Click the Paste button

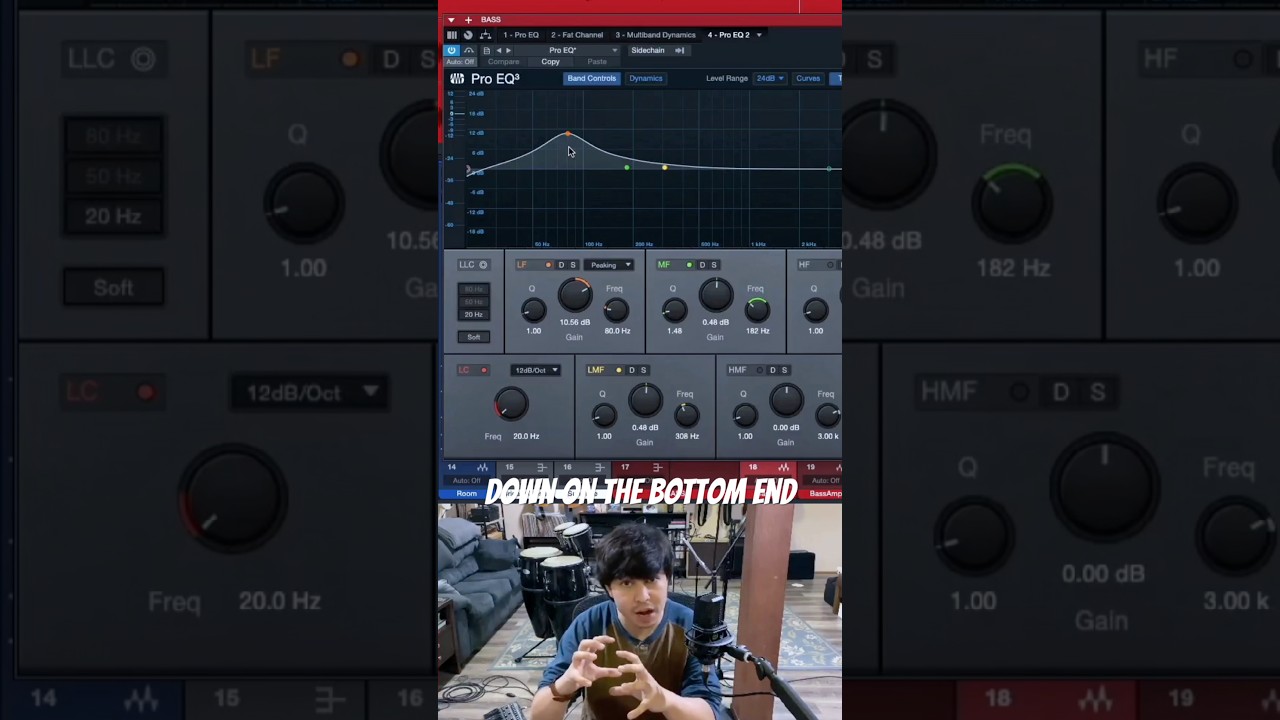(597, 62)
